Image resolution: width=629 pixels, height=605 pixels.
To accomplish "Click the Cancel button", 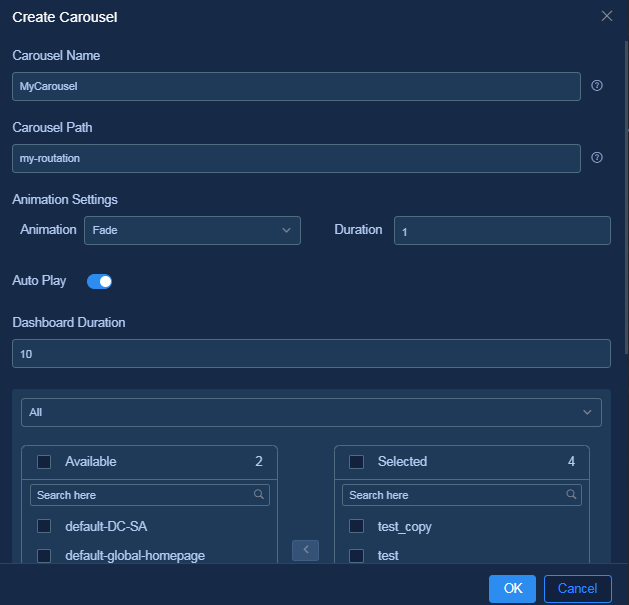I will tap(578, 589).
